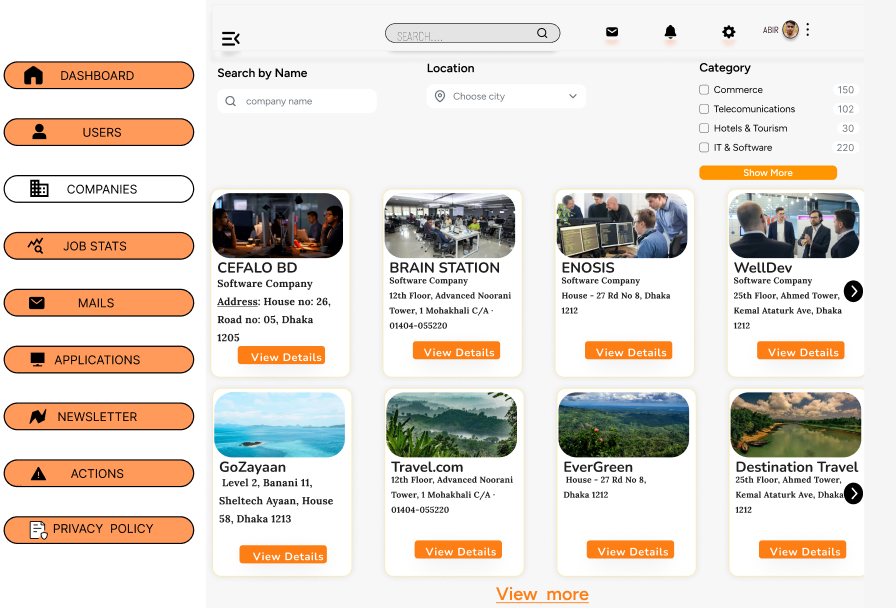Open the mail envelope icon in header
This screenshot has height=608, width=896.
click(612, 32)
